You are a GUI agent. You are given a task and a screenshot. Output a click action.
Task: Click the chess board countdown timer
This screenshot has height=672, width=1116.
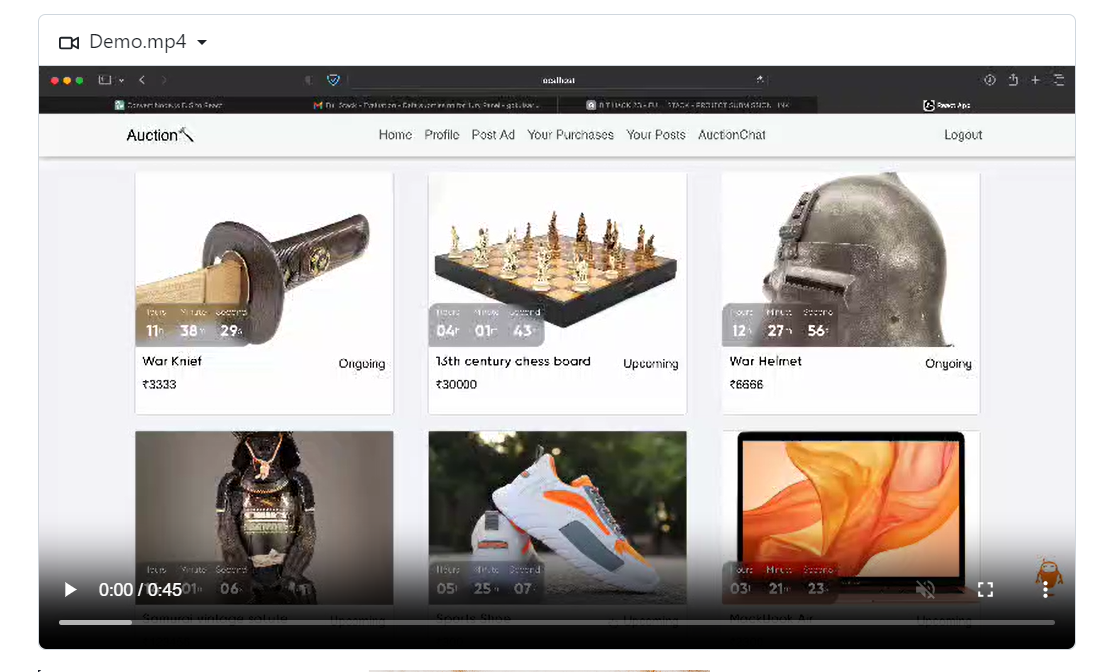click(x=487, y=325)
